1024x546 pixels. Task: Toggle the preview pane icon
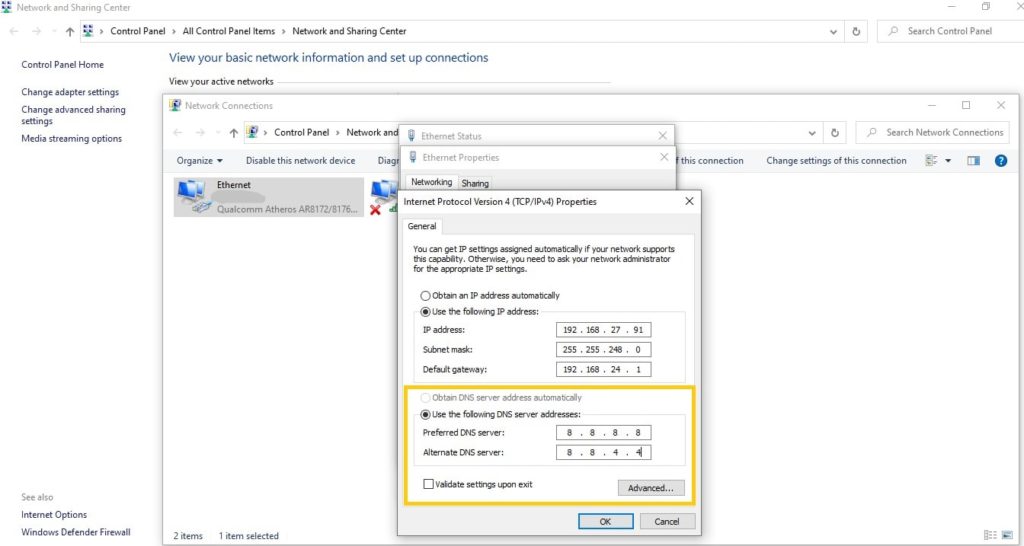pos(973,161)
